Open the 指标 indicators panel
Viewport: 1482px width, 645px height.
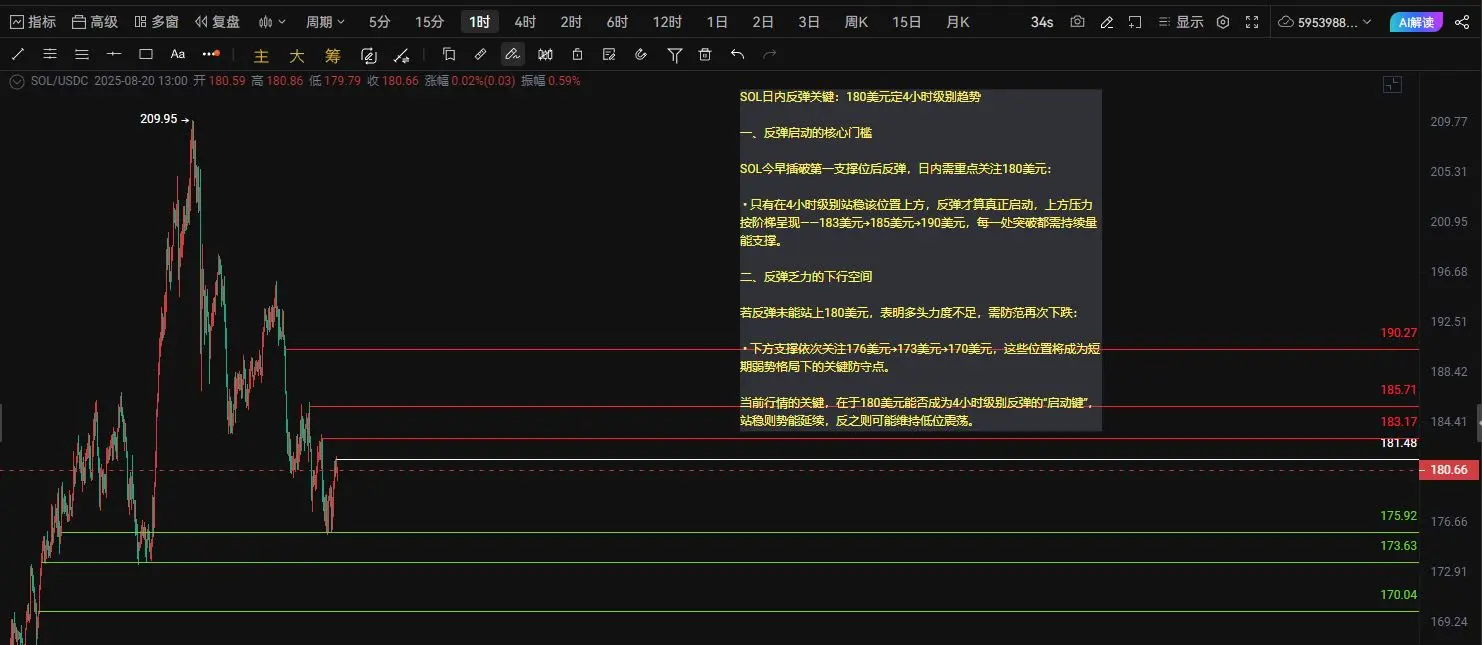33,21
